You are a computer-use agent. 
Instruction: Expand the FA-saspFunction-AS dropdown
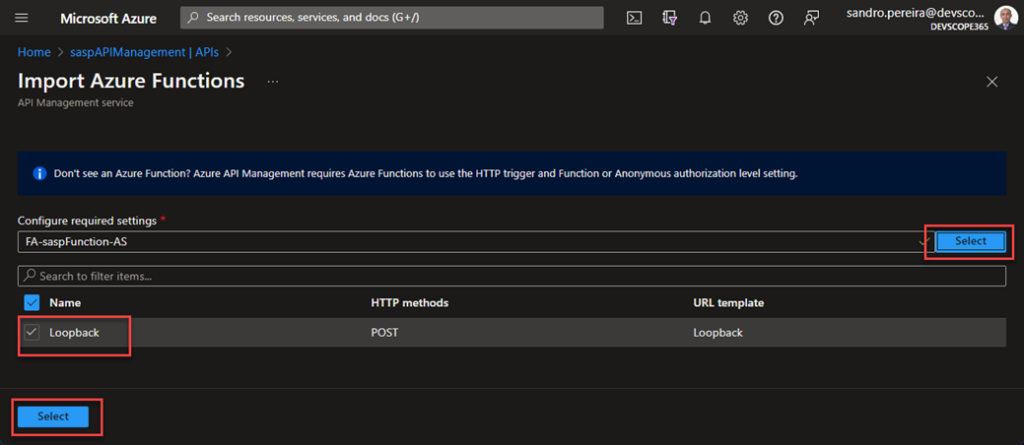921,242
